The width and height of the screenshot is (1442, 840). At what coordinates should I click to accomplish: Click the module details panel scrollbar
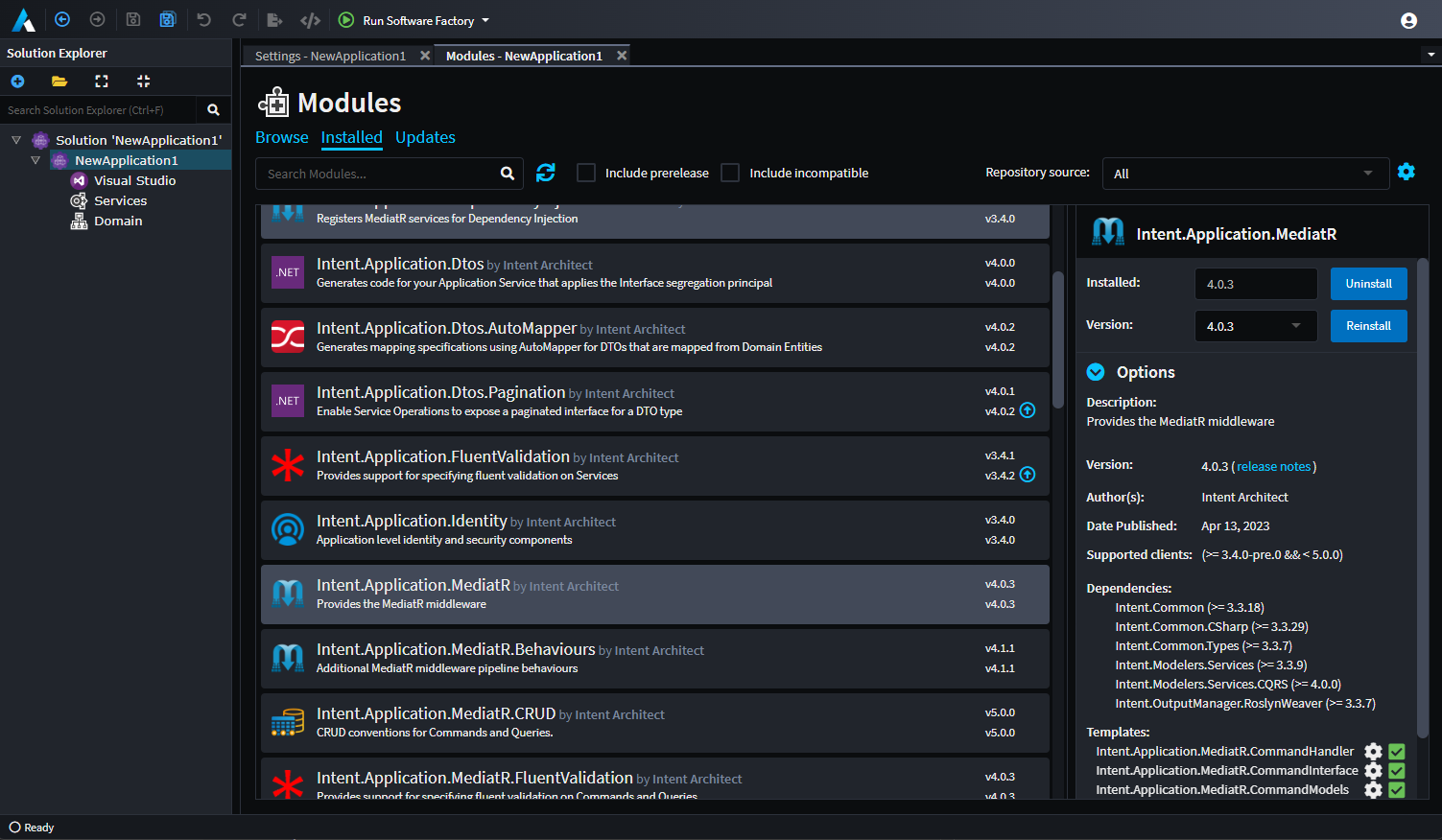(1423, 499)
